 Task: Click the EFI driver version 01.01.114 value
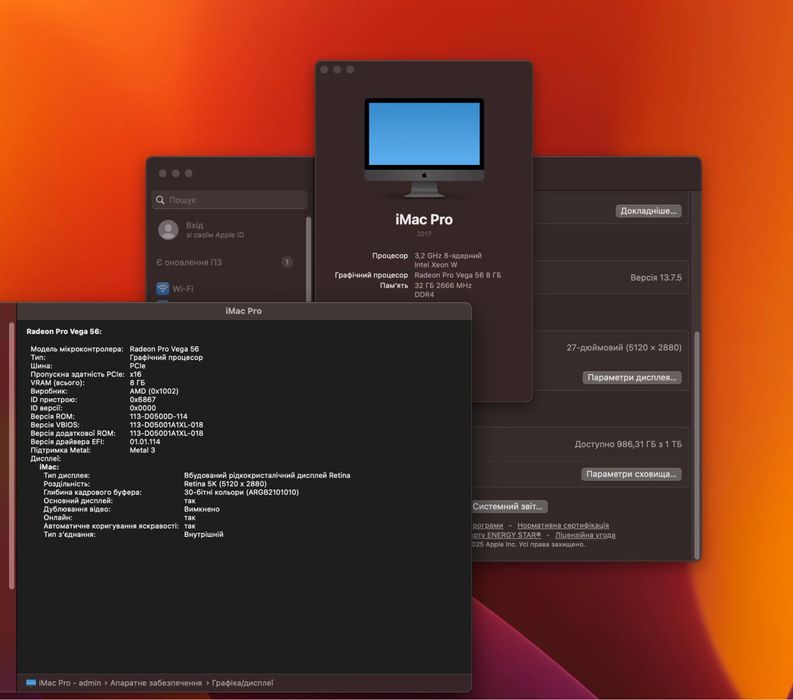click(x=145, y=442)
